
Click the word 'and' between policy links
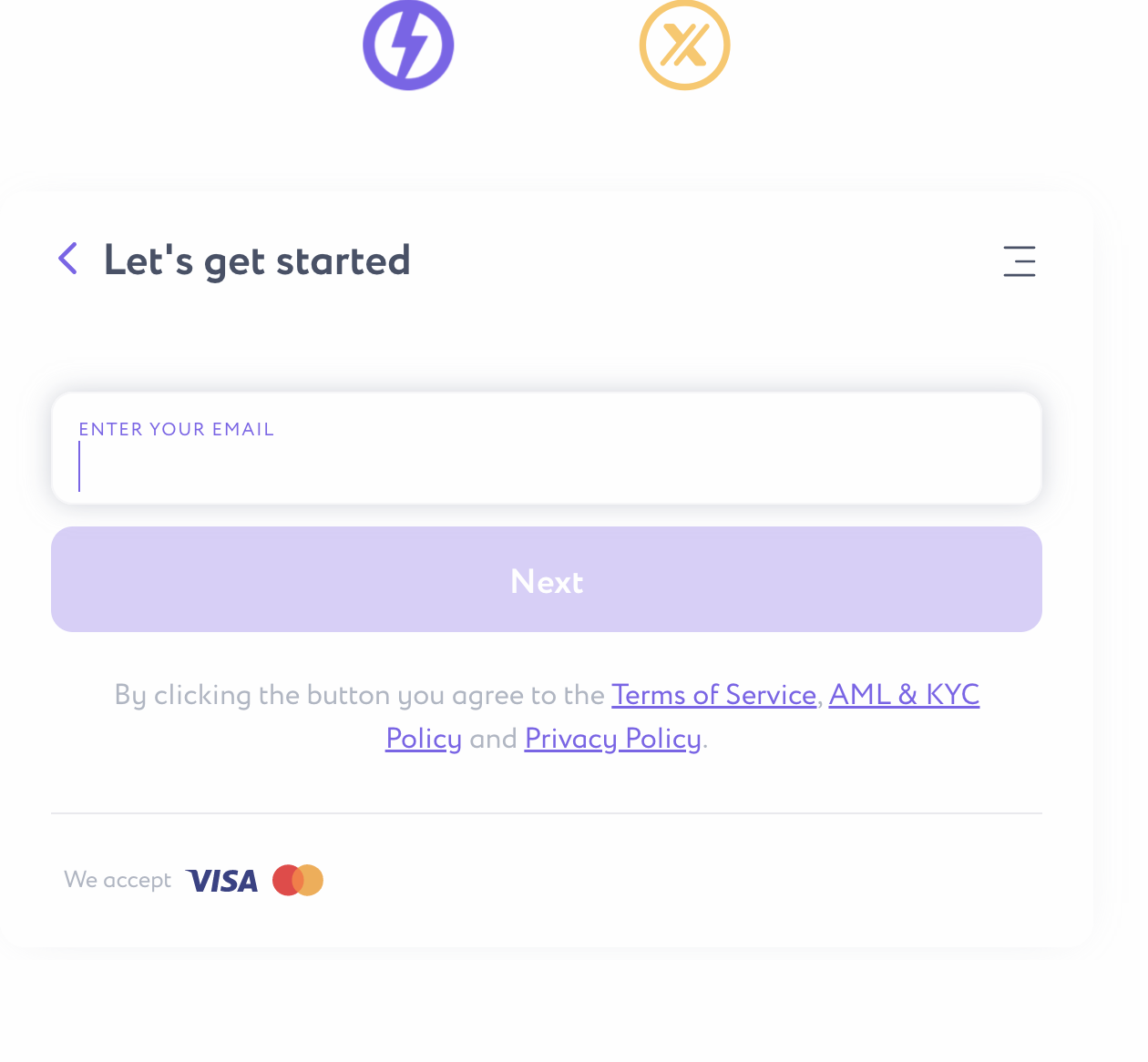point(493,739)
